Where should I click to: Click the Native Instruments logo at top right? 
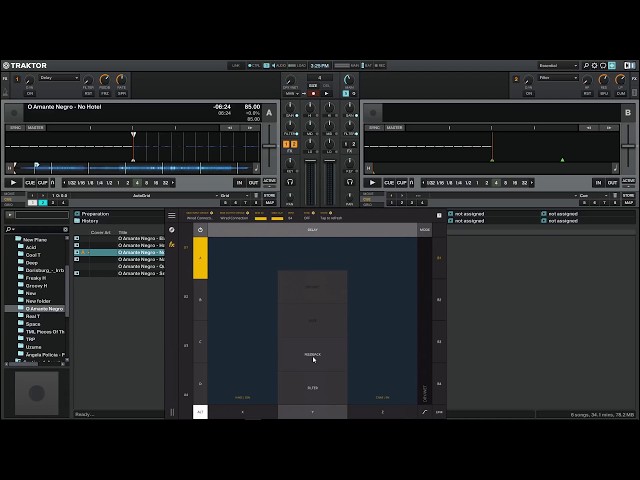tap(630, 65)
